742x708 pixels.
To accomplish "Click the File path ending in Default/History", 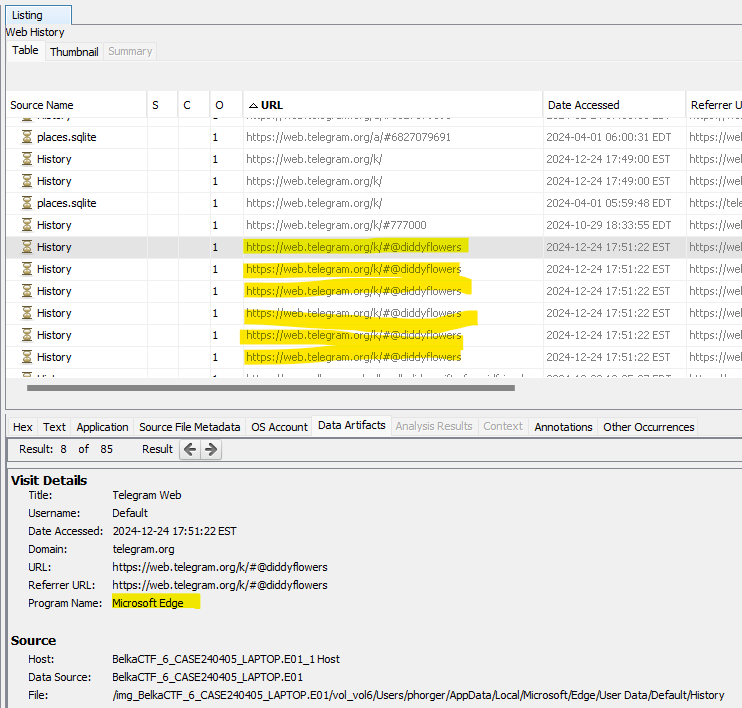I will coord(418,695).
